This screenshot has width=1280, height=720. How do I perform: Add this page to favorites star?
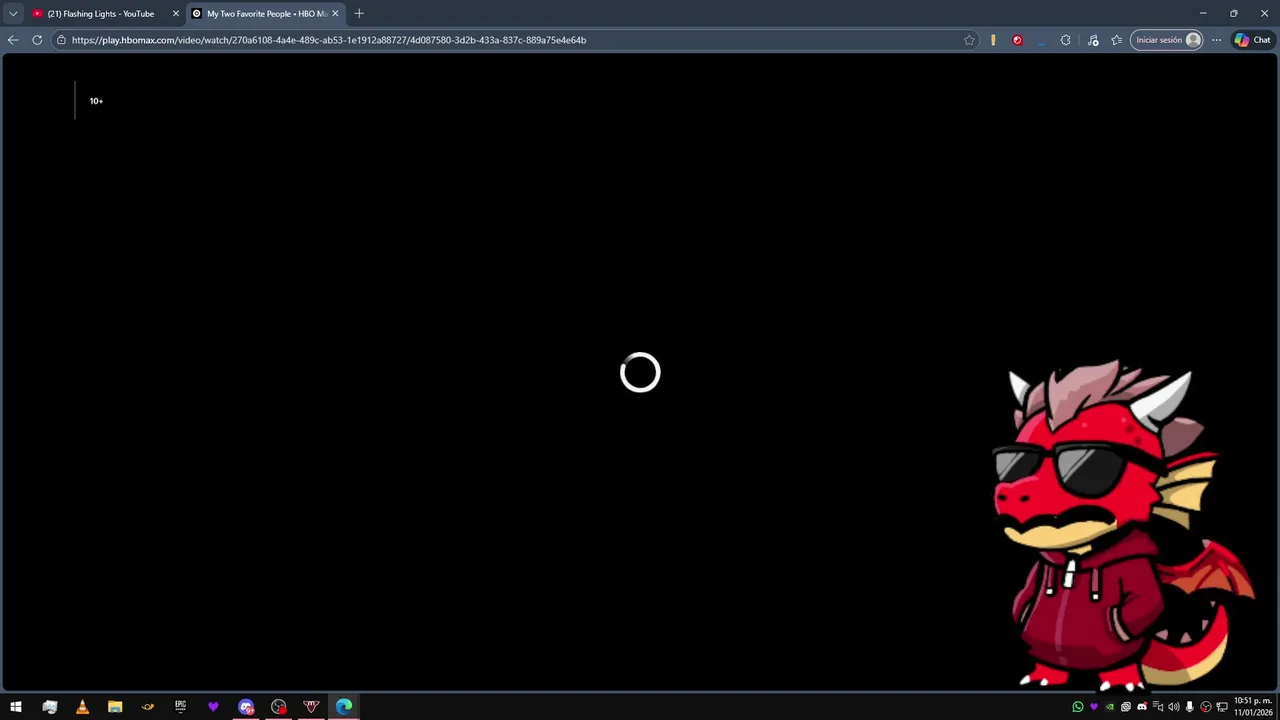tap(969, 40)
